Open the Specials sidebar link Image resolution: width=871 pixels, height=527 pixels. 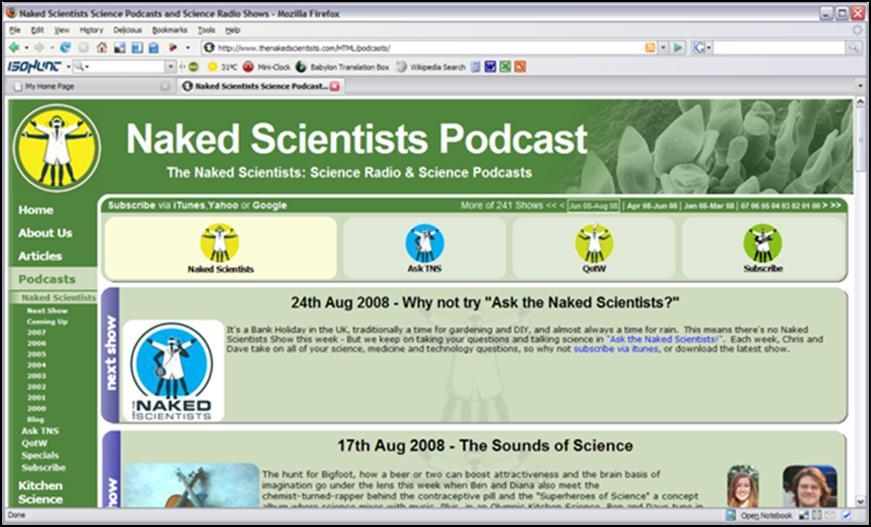point(40,455)
